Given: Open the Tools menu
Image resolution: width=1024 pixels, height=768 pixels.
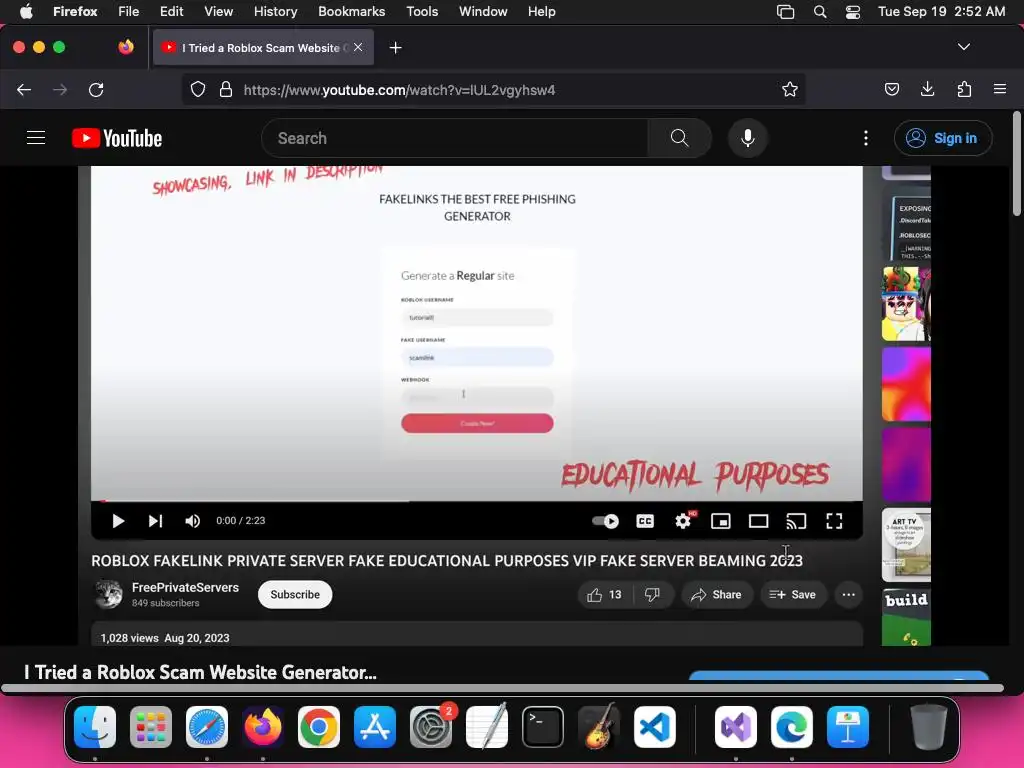Looking at the screenshot, I should (x=422, y=12).
